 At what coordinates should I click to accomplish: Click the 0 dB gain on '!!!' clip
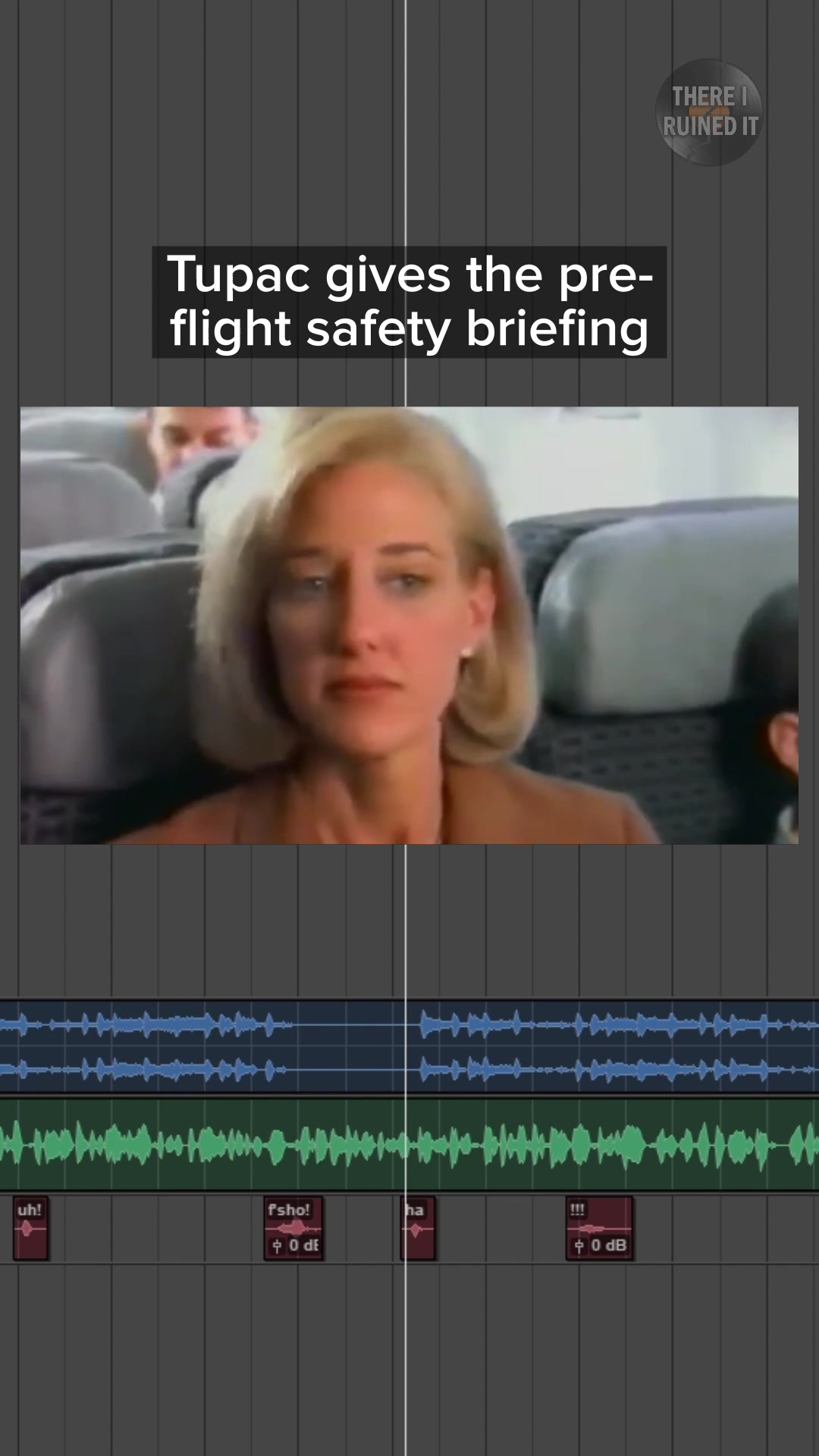[601, 1245]
